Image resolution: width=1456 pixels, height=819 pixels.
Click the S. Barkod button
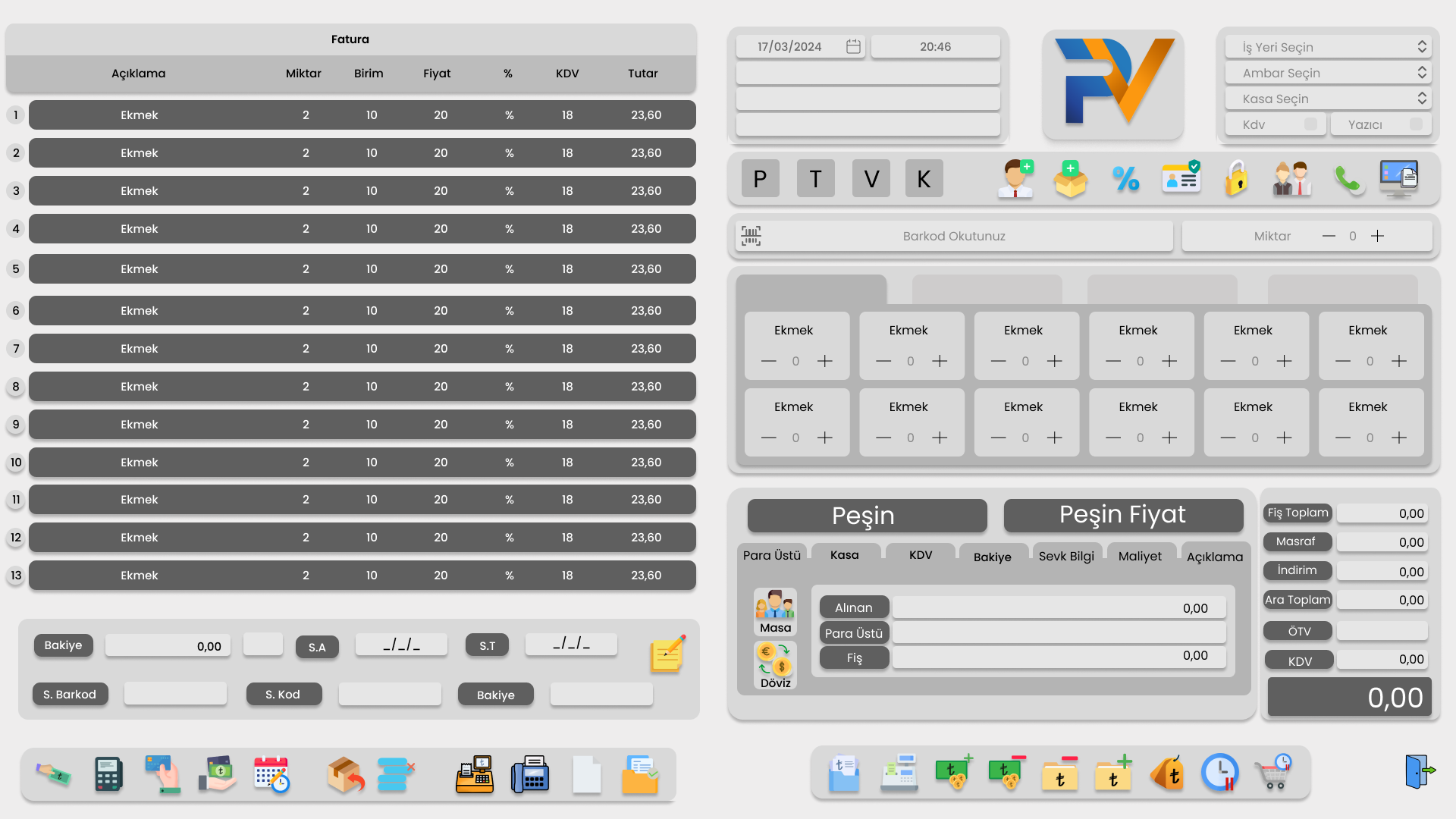(70, 694)
